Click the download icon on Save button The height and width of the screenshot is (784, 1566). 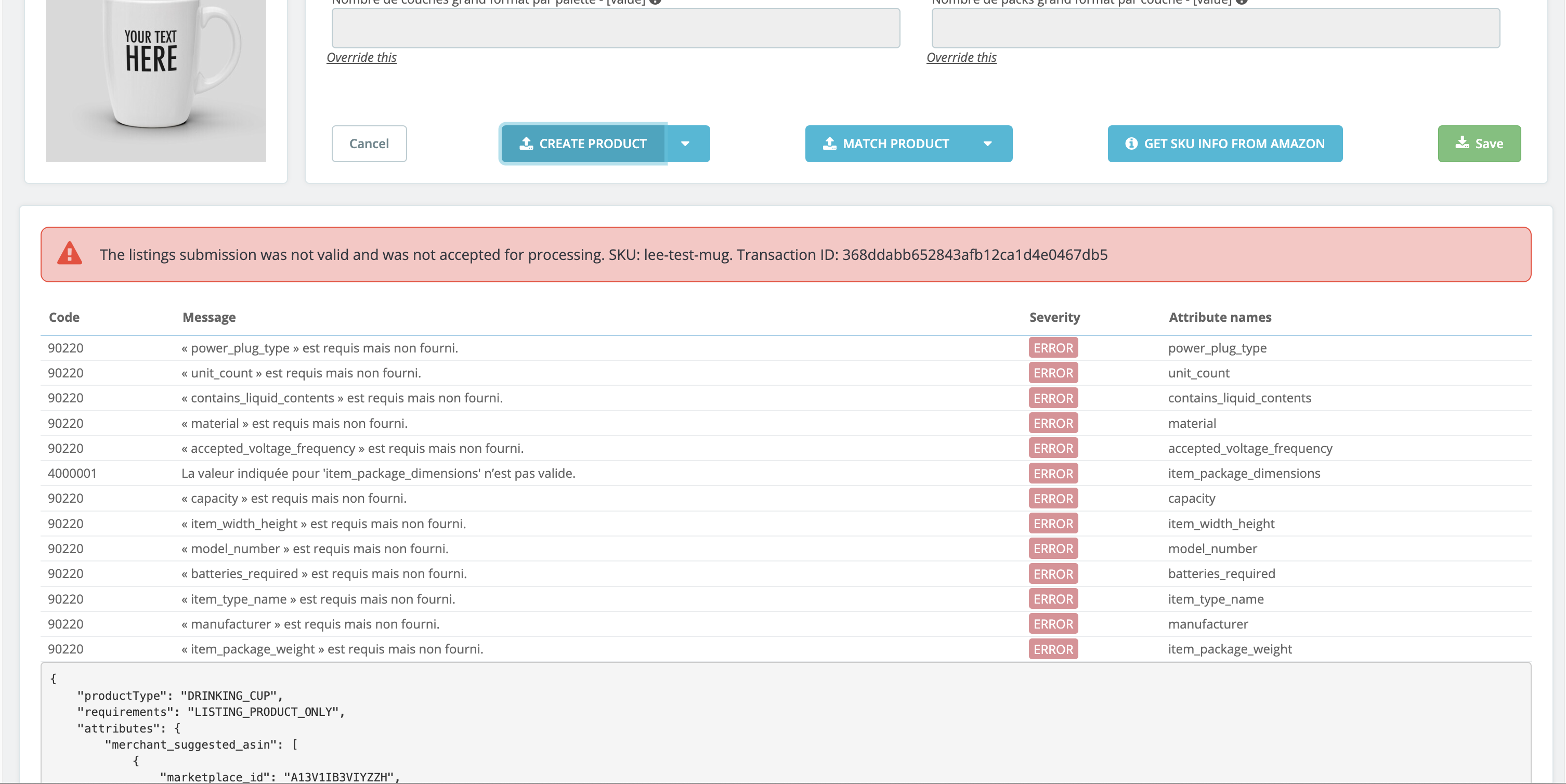coord(1462,142)
